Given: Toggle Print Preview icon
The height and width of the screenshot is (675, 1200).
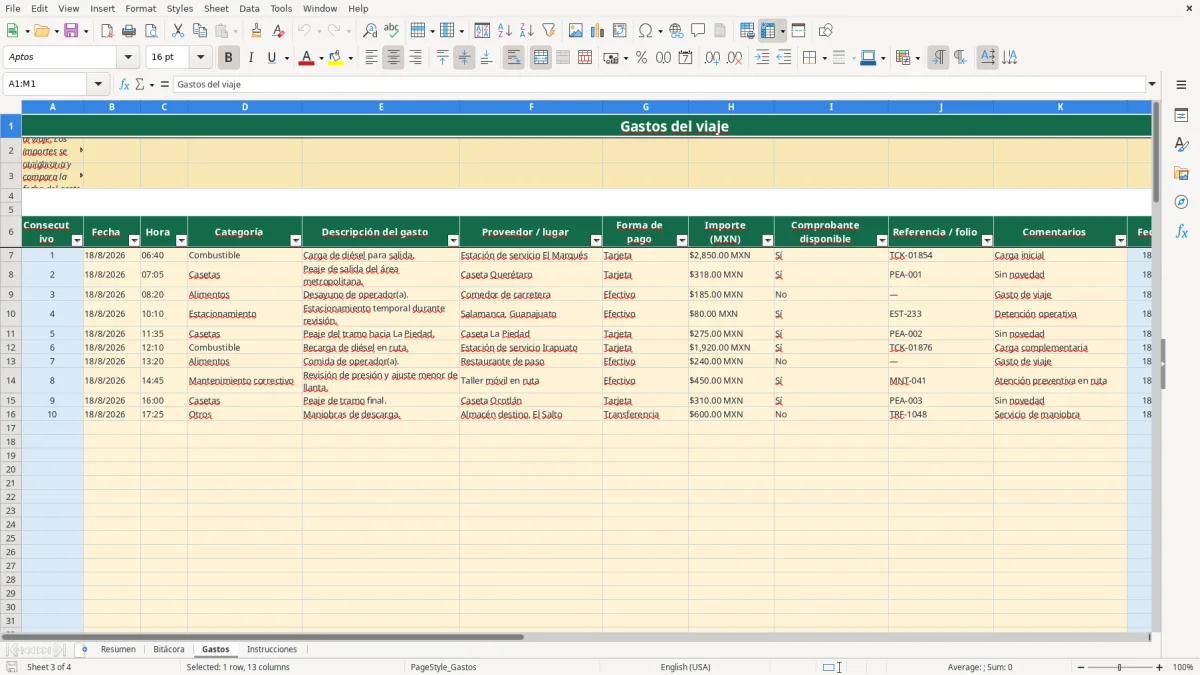Looking at the screenshot, I should click(x=151, y=31).
